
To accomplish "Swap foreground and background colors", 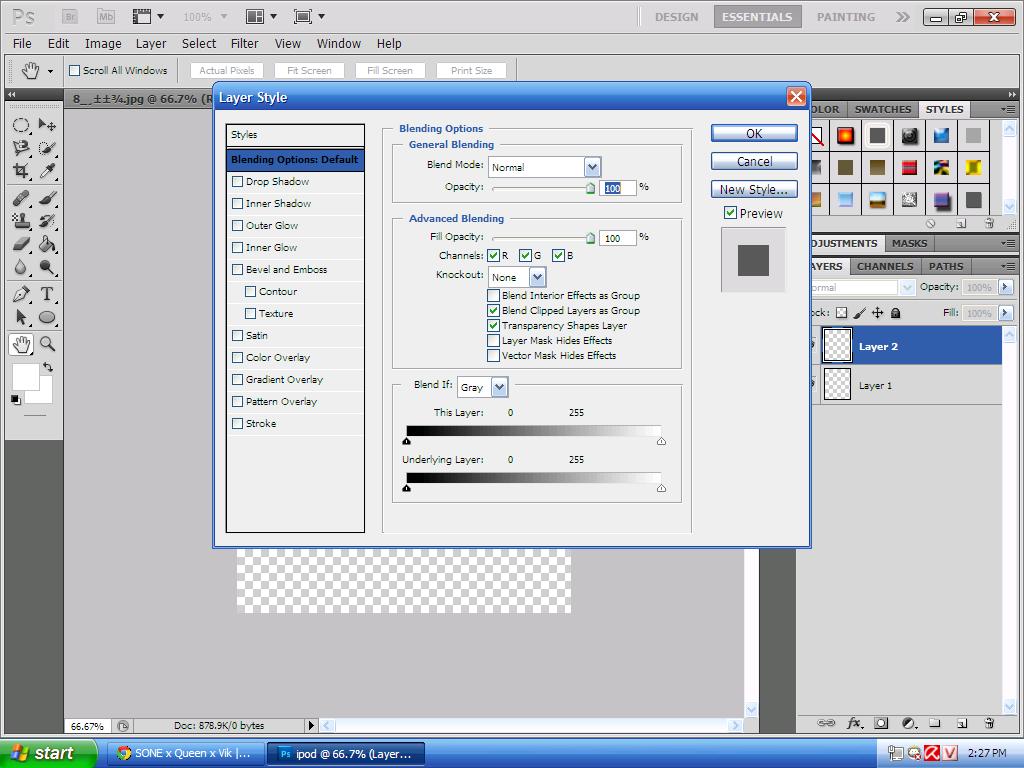I will [48, 367].
